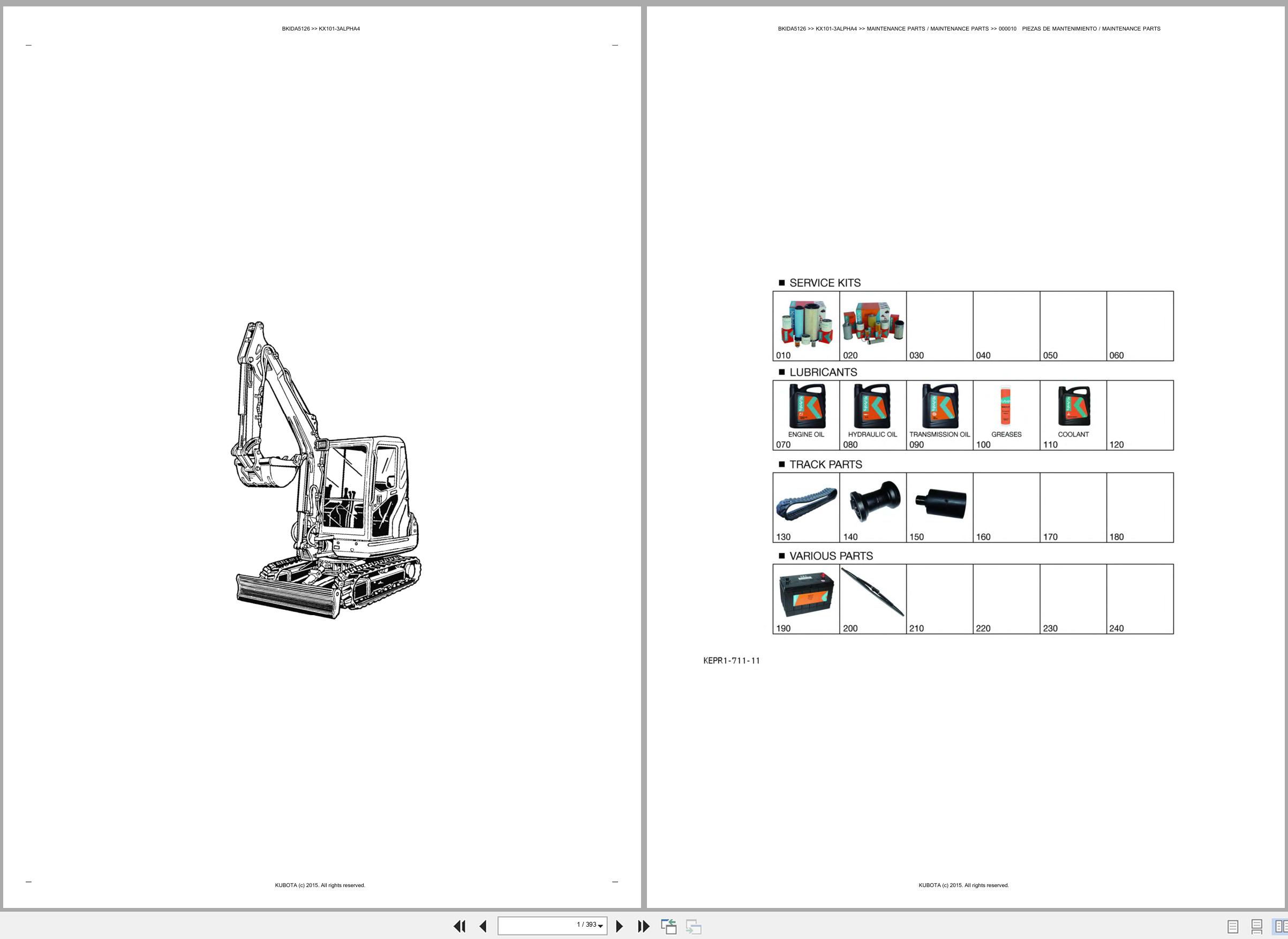Click the empty service kit cell 060
This screenshot has width=1288, height=939.
pos(1140,326)
